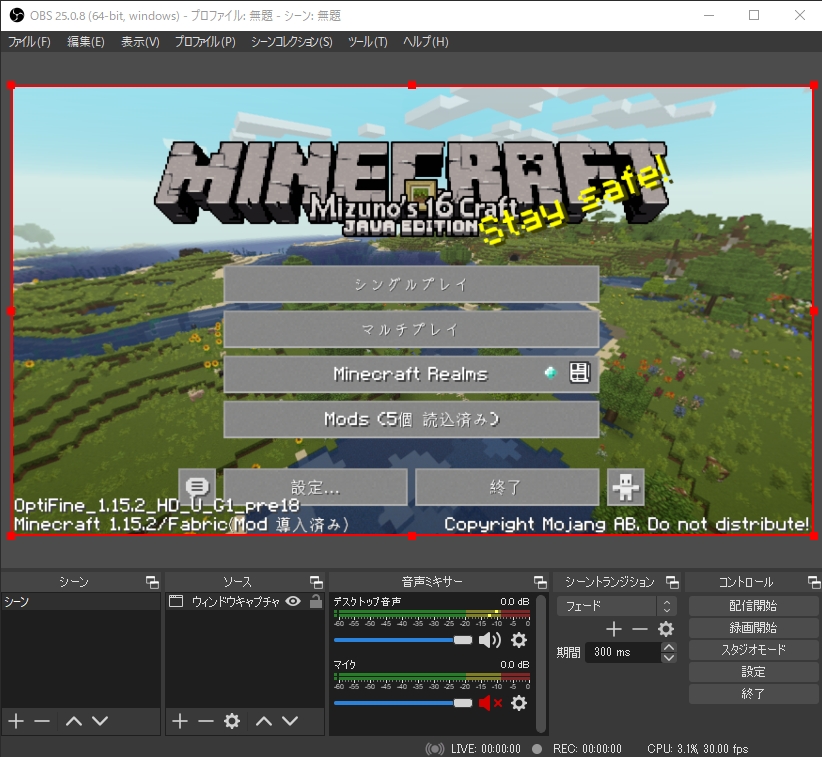
Task: Click Mods (5個 読込済み) button
Action: coord(411,419)
